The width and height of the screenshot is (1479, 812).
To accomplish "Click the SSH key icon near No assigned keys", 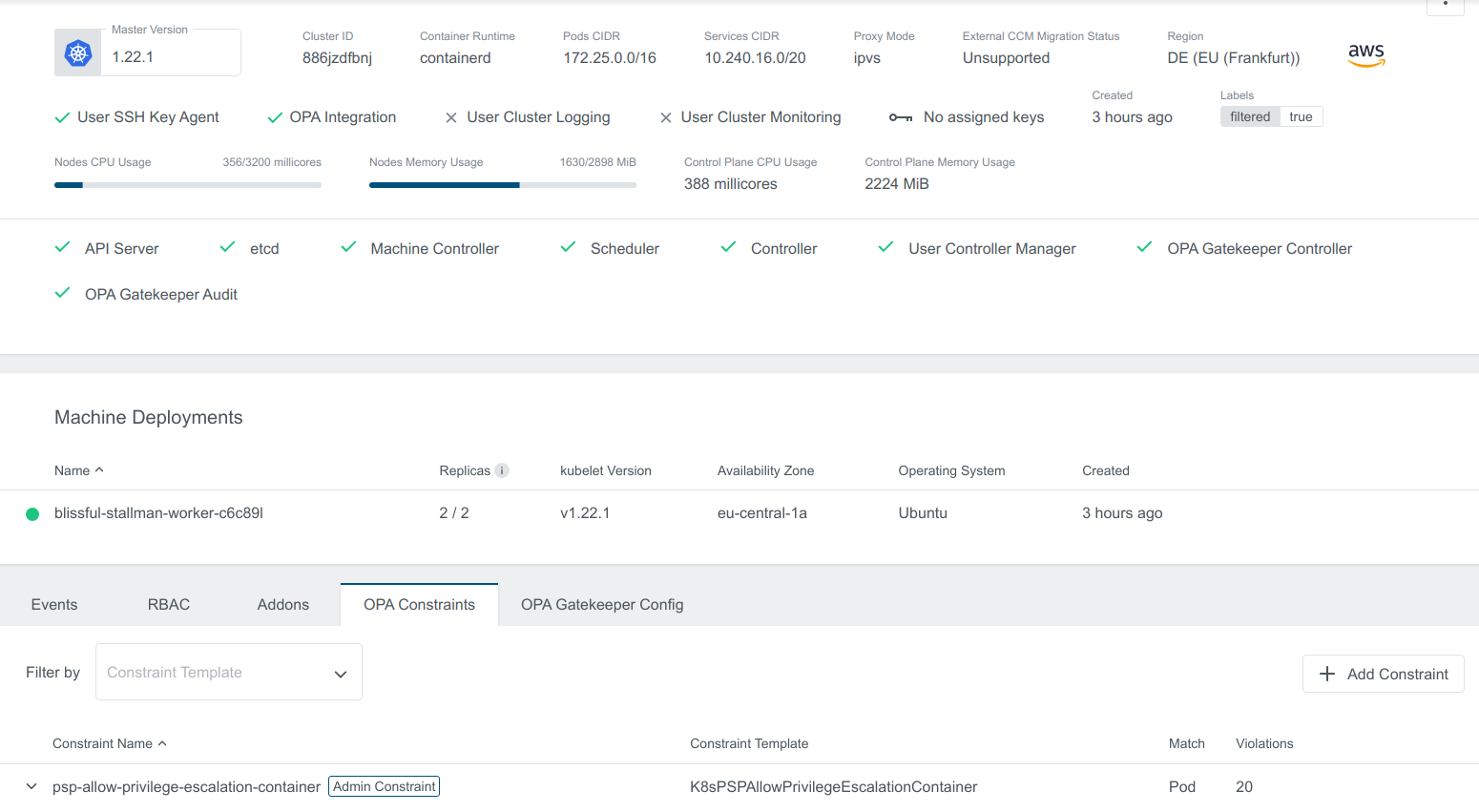I will (x=899, y=116).
